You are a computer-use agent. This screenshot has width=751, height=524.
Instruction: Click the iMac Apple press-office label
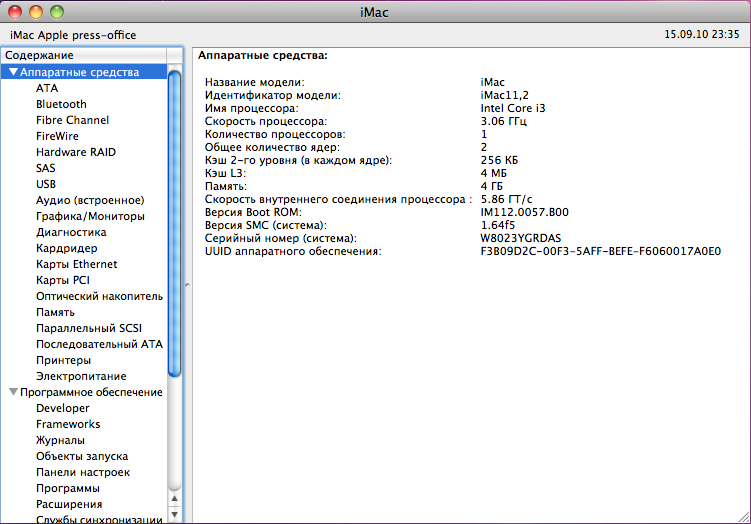[73, 35]
